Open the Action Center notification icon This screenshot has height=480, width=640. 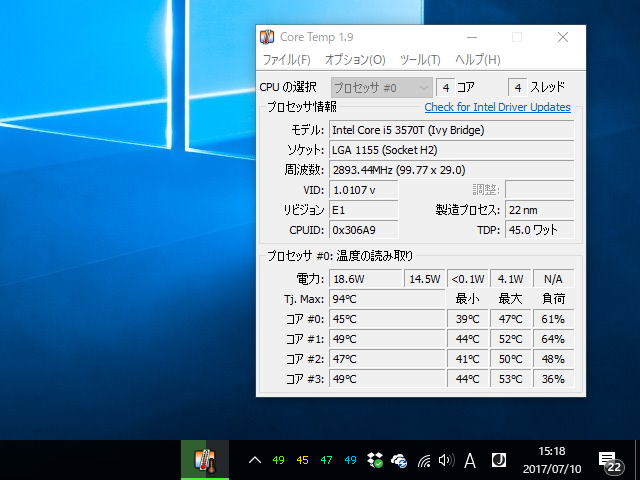(x=610, y=461)
